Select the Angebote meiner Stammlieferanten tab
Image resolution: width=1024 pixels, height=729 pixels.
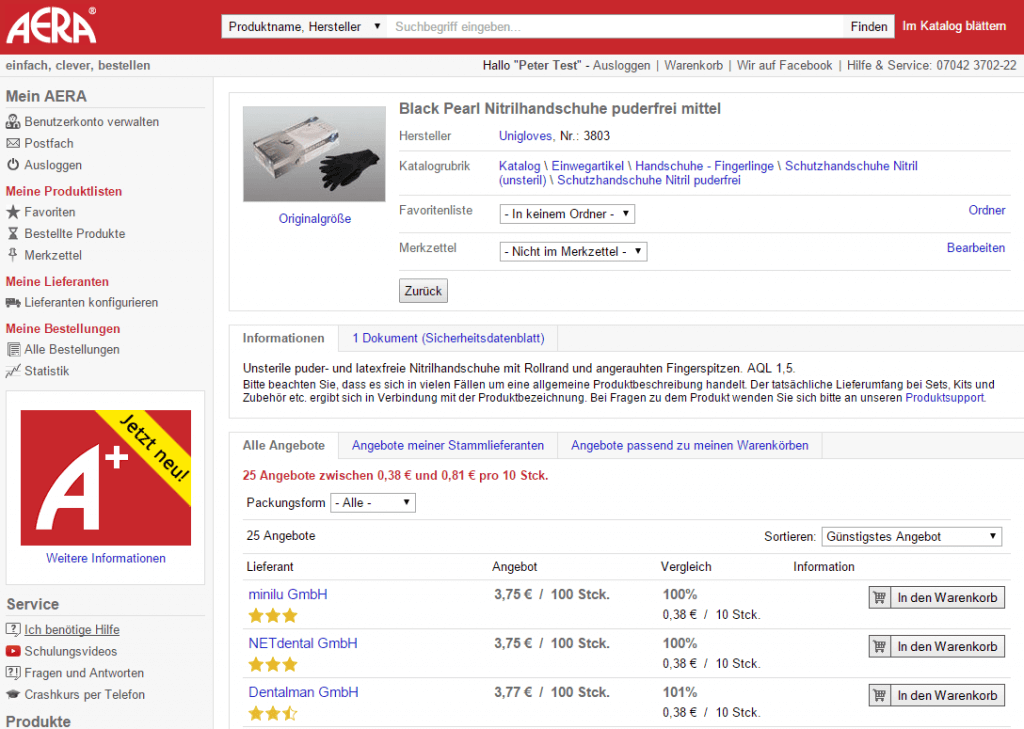click(448, 445)
